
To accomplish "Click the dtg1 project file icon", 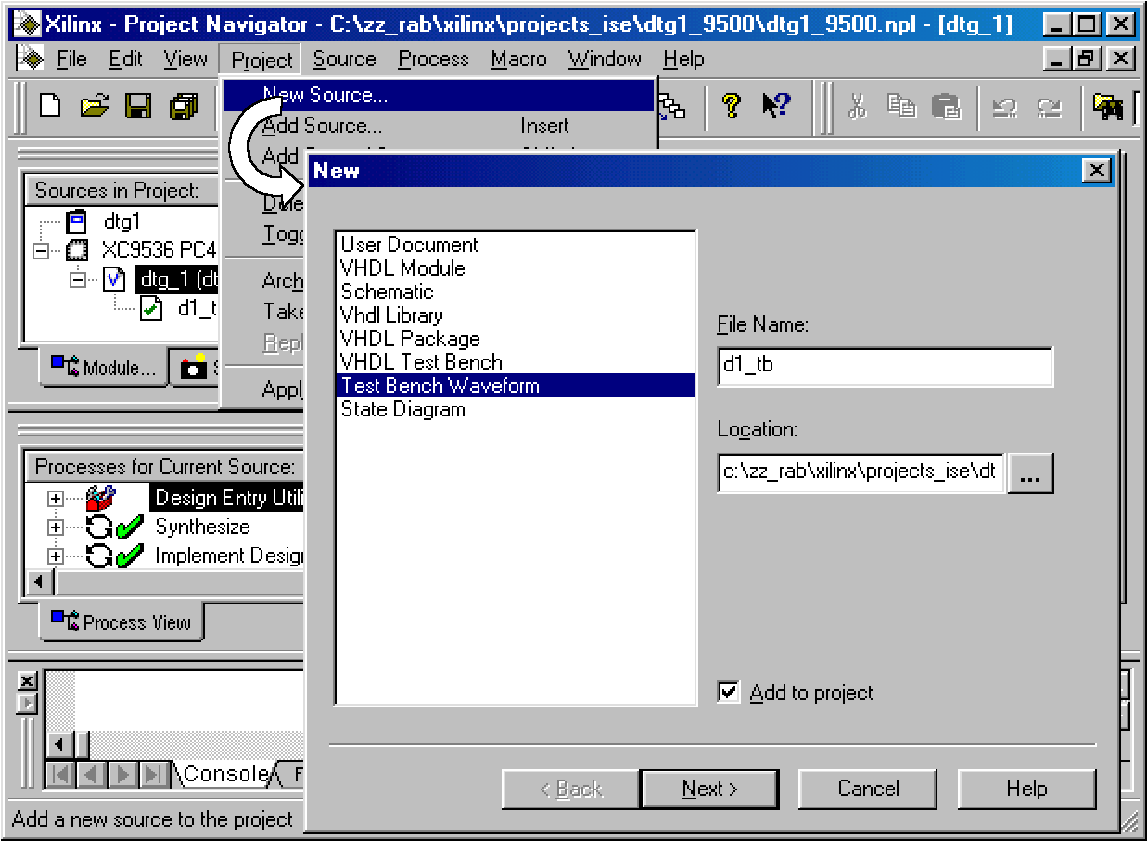I will 76,221.
